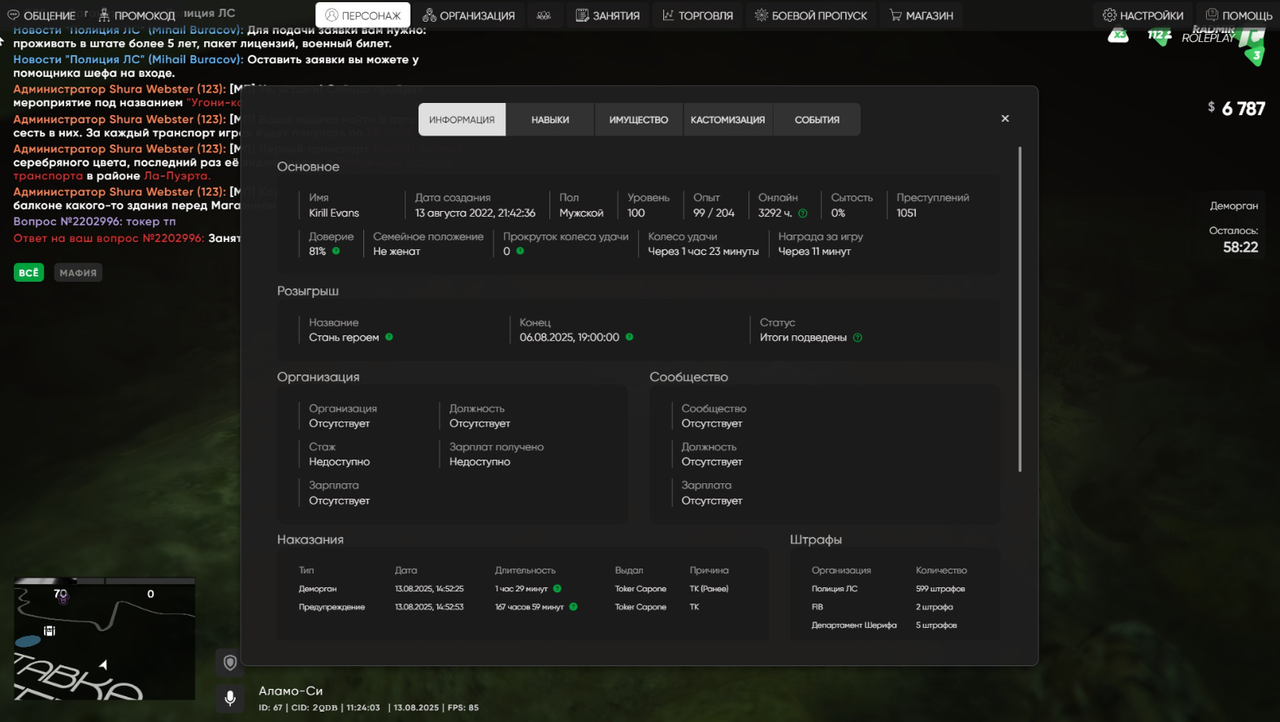Open the ОРГАНИЗАЦИЯ menu
The image size is (1280, 722).
(x=468, y=15)
